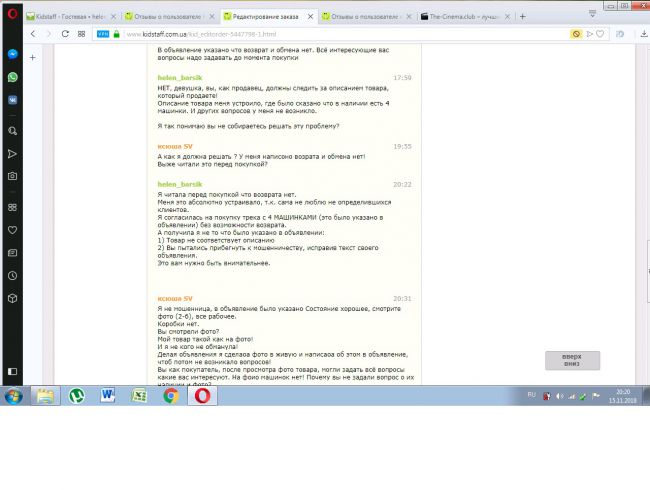Open extensions cube icon in sidebar
Screen dimensions: 650x490
coord(11,298)
